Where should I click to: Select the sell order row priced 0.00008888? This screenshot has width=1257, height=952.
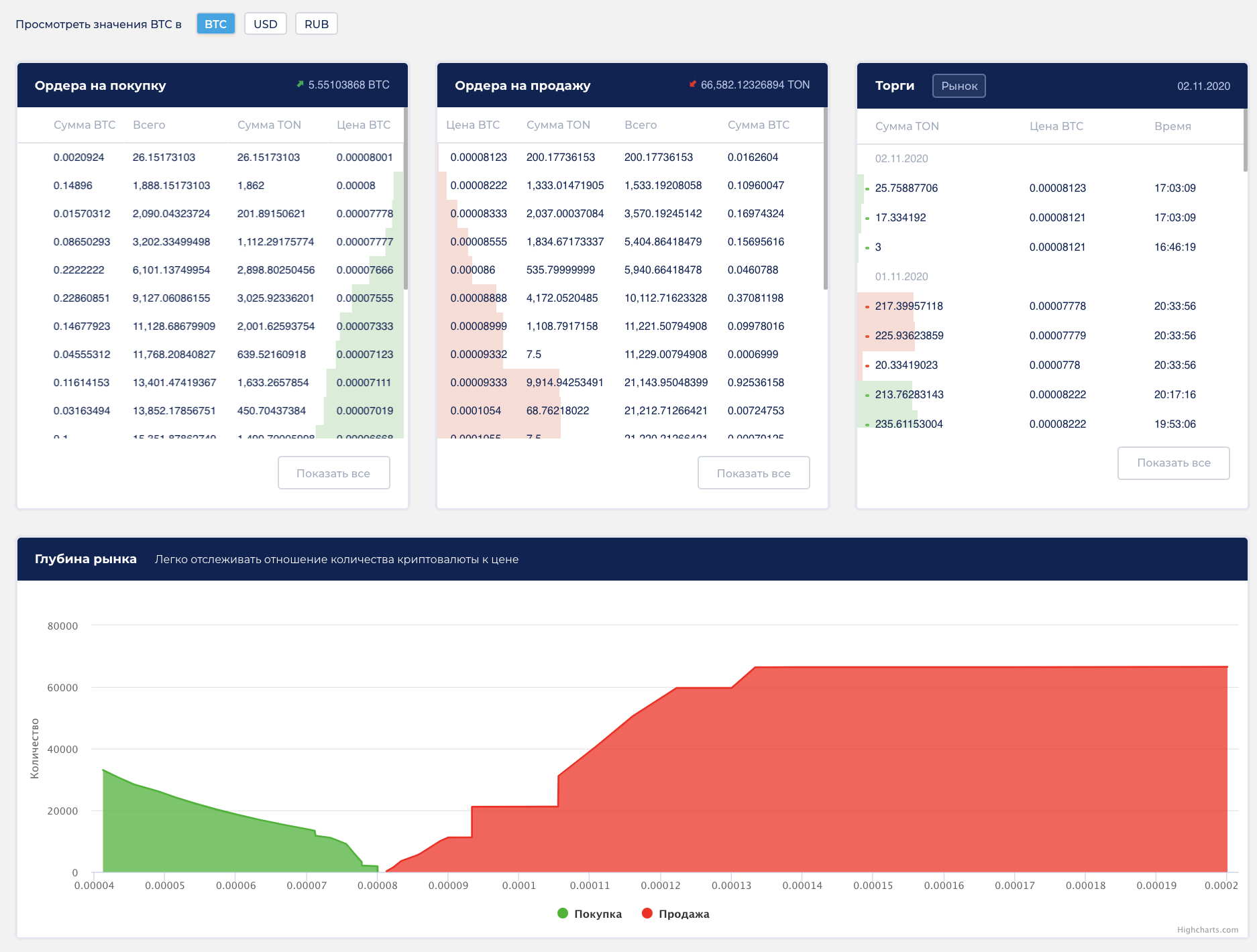pyautogui.click(x=631, y=298)
